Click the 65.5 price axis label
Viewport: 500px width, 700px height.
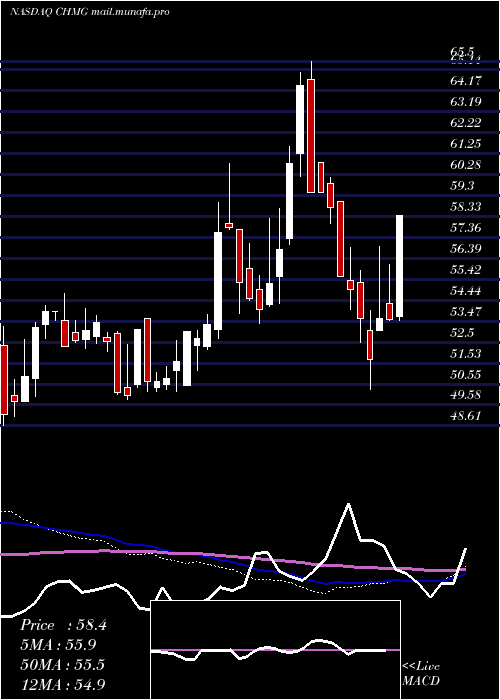pos(462,53)
